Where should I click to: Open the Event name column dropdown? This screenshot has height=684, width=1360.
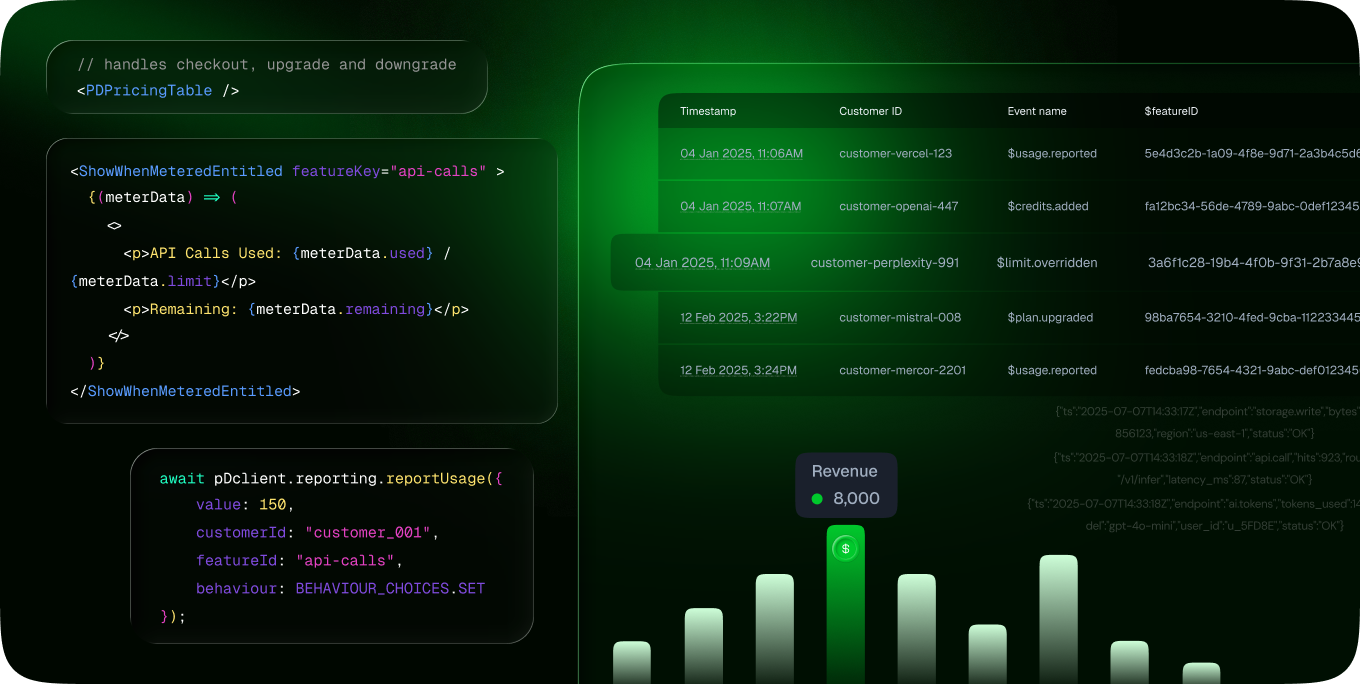[x=1036, y=111]
